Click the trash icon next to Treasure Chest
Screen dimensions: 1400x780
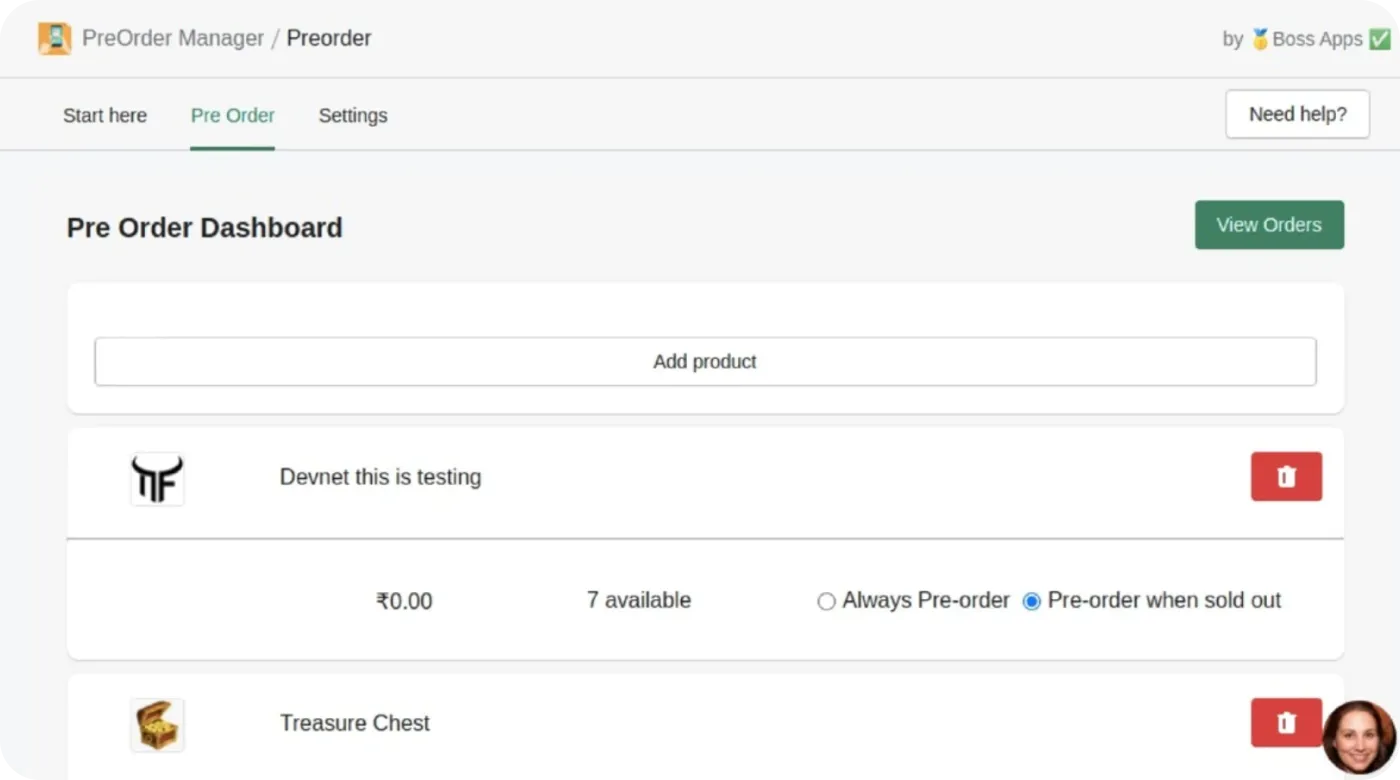[1286, 723]
